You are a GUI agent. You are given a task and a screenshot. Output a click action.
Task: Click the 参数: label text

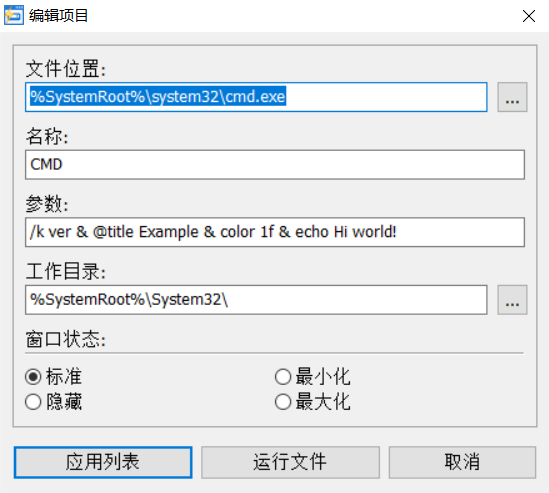tap(47, 204)
